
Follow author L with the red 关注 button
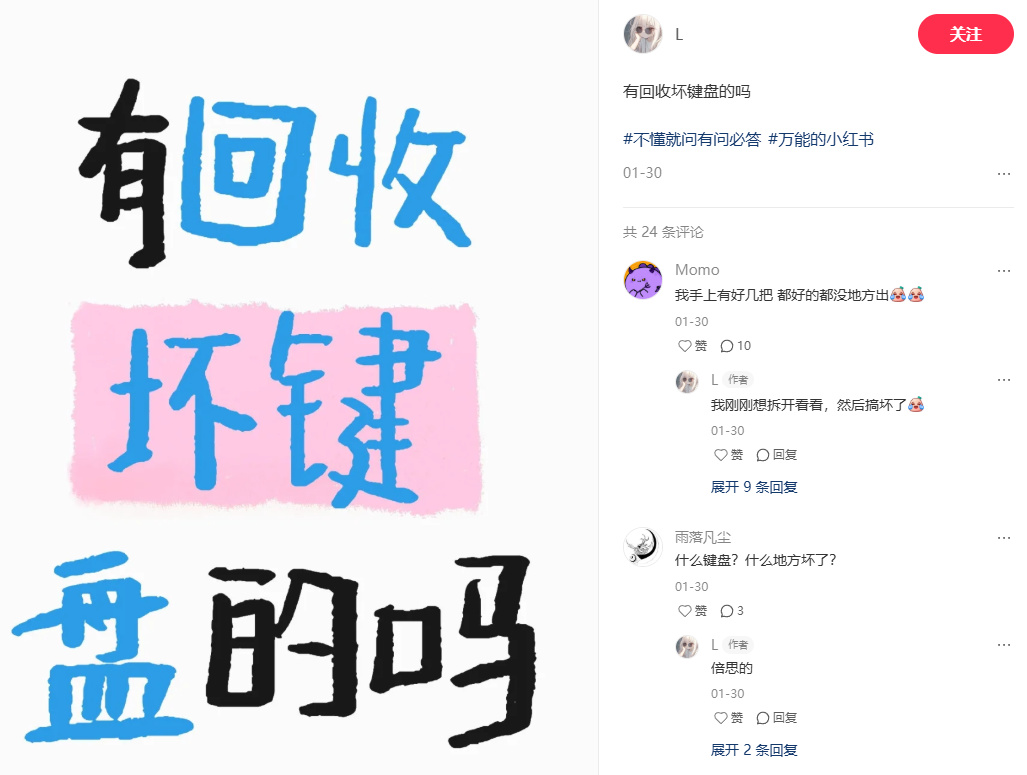(x=965, y=34)
